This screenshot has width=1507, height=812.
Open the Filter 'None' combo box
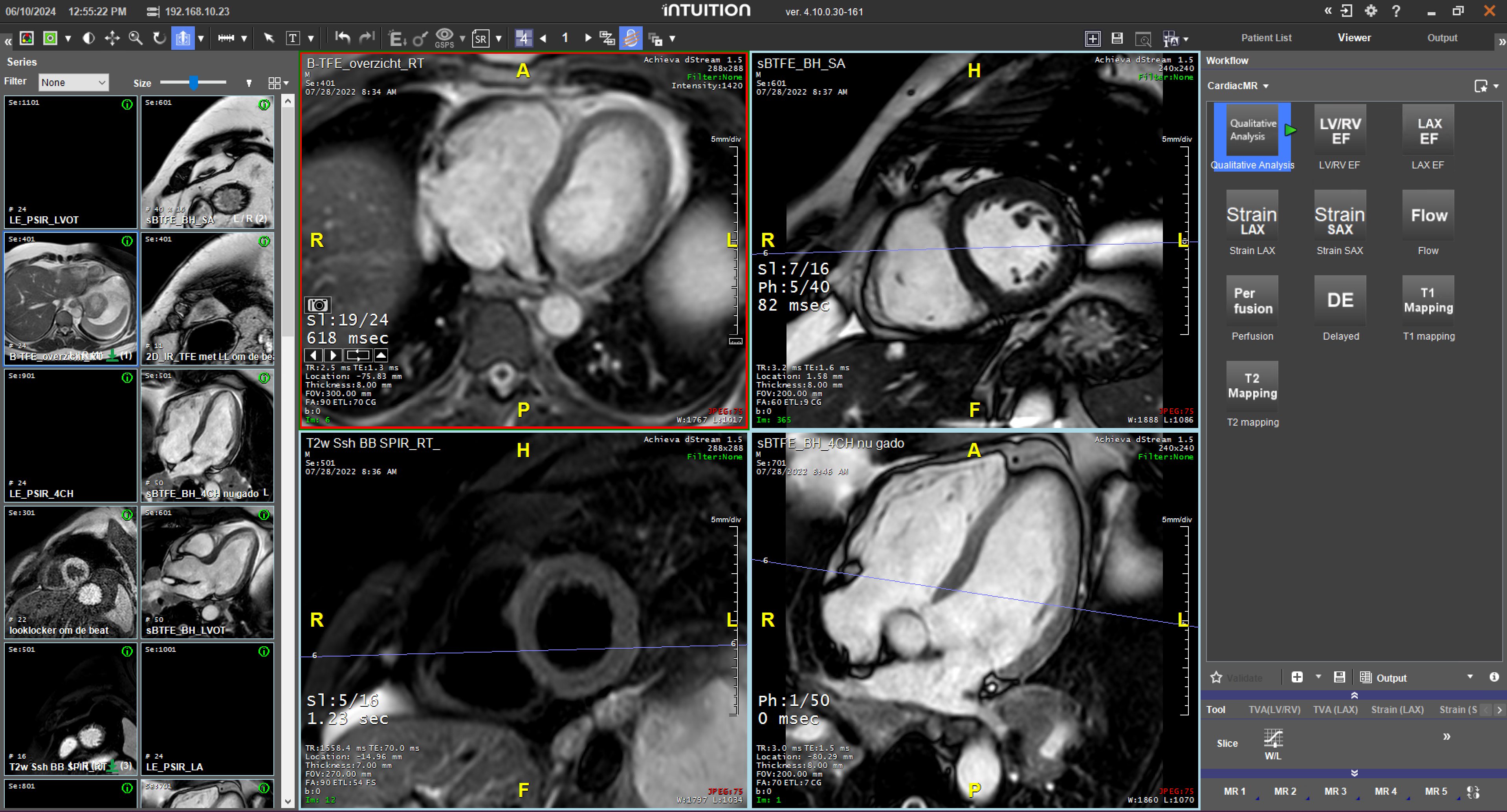(x=74, y=82)
